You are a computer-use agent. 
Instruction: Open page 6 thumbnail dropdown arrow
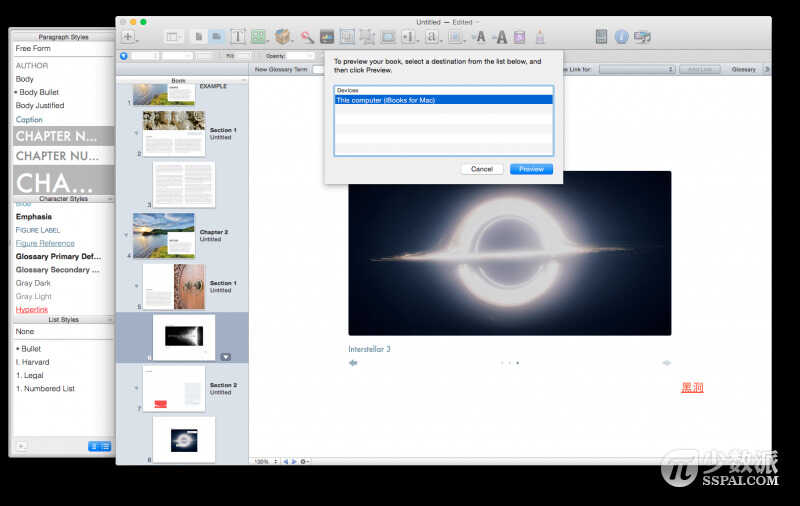(x=226, y=356)
